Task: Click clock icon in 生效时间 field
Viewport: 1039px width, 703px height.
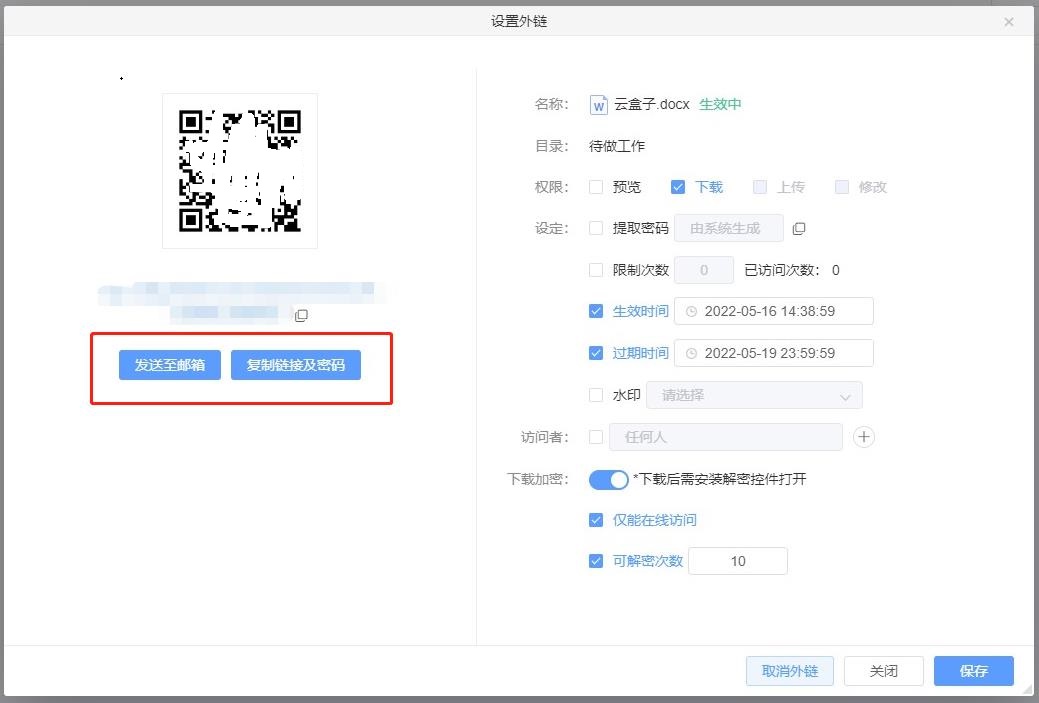Action: (691, 311)
